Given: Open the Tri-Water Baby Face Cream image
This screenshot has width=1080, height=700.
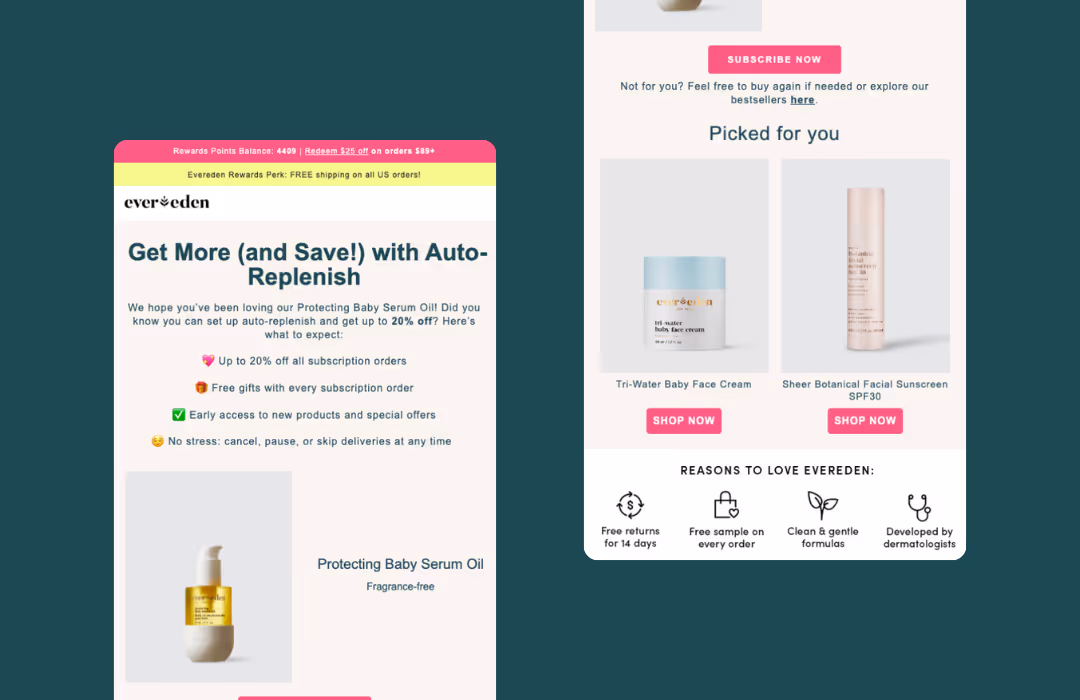Looking at the screenshot, I should (x=684, y=266).
